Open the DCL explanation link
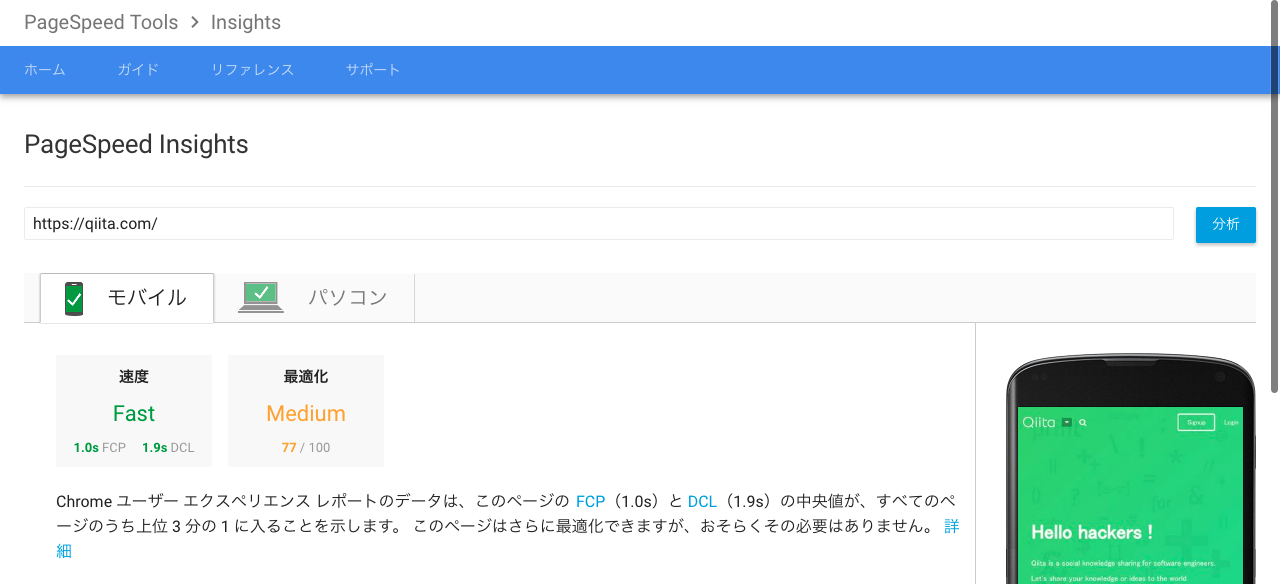Image resolution: width=1280 pixels, height=584 pixels. click(703, 501)
